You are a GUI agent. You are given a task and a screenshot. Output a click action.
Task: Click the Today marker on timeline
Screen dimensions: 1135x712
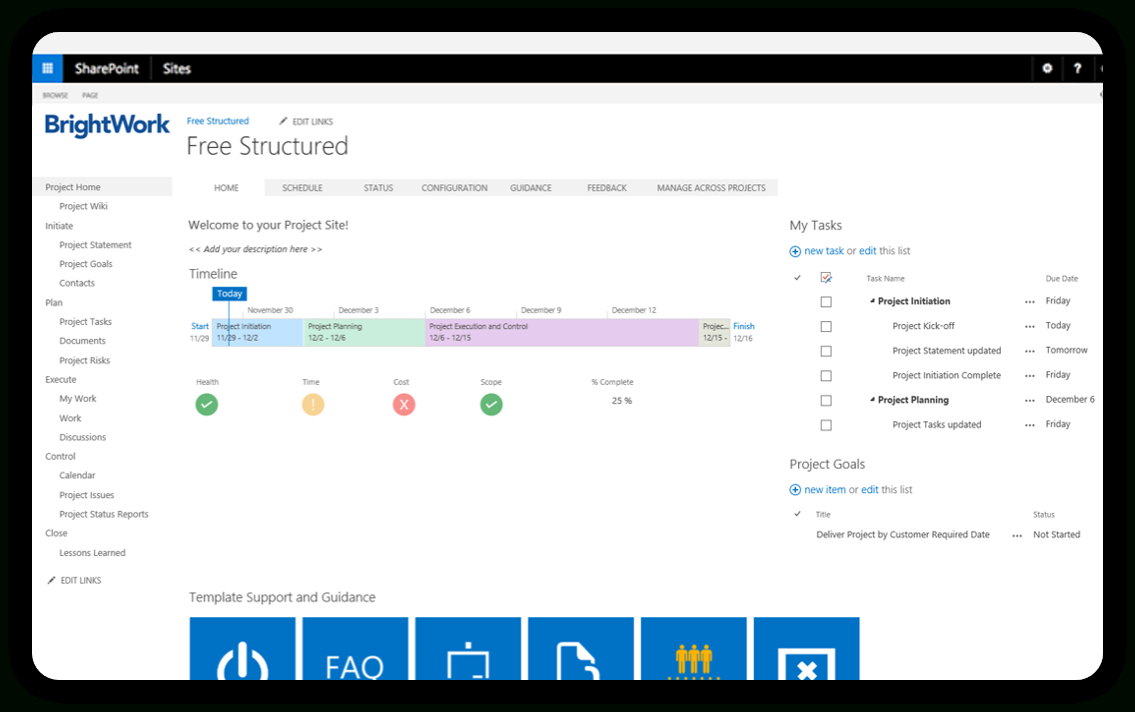[229, 294]
